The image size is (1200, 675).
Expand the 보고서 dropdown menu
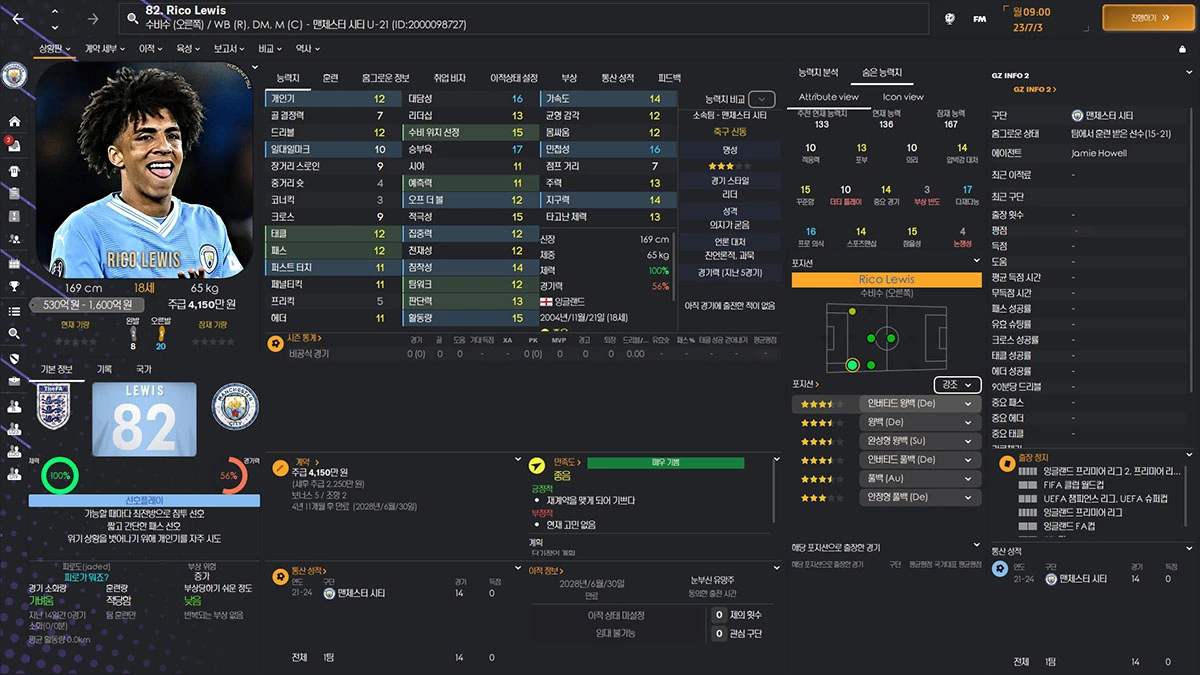(x=229, y=48)
